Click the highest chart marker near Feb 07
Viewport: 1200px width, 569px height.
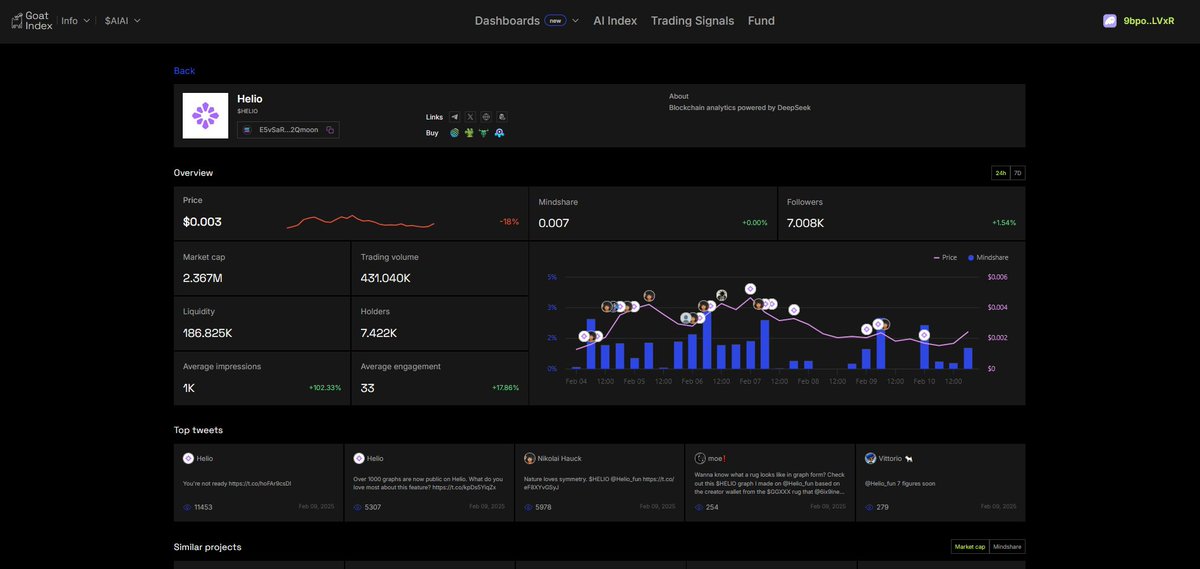tap(750, 289)
